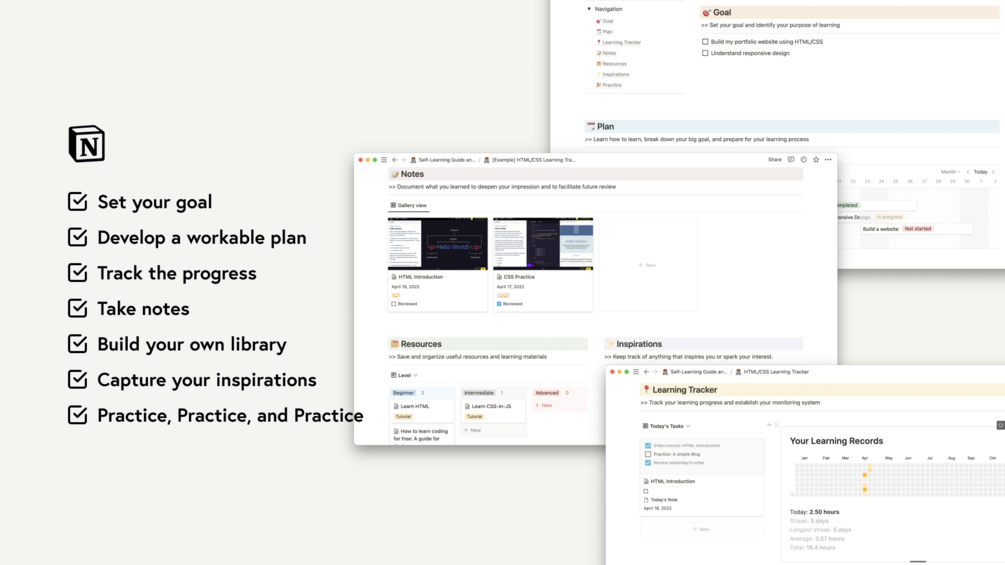The width and height of the screenshot is (1005, 565).
Task: Open the CSS Practice gallery thumbnail
Action: (x=543, y=243)
